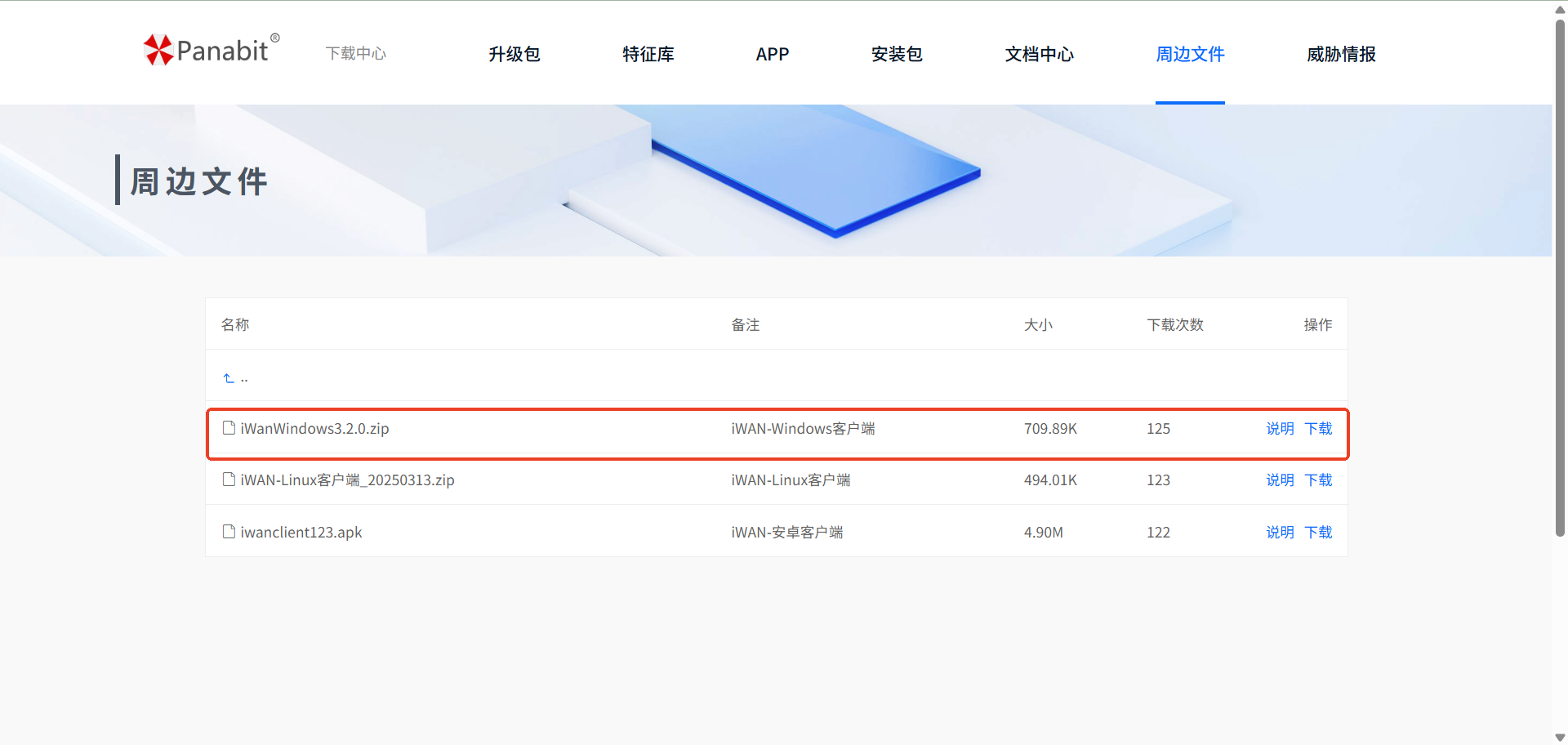Open 文档中心 from the top menu

[1039, 54]
